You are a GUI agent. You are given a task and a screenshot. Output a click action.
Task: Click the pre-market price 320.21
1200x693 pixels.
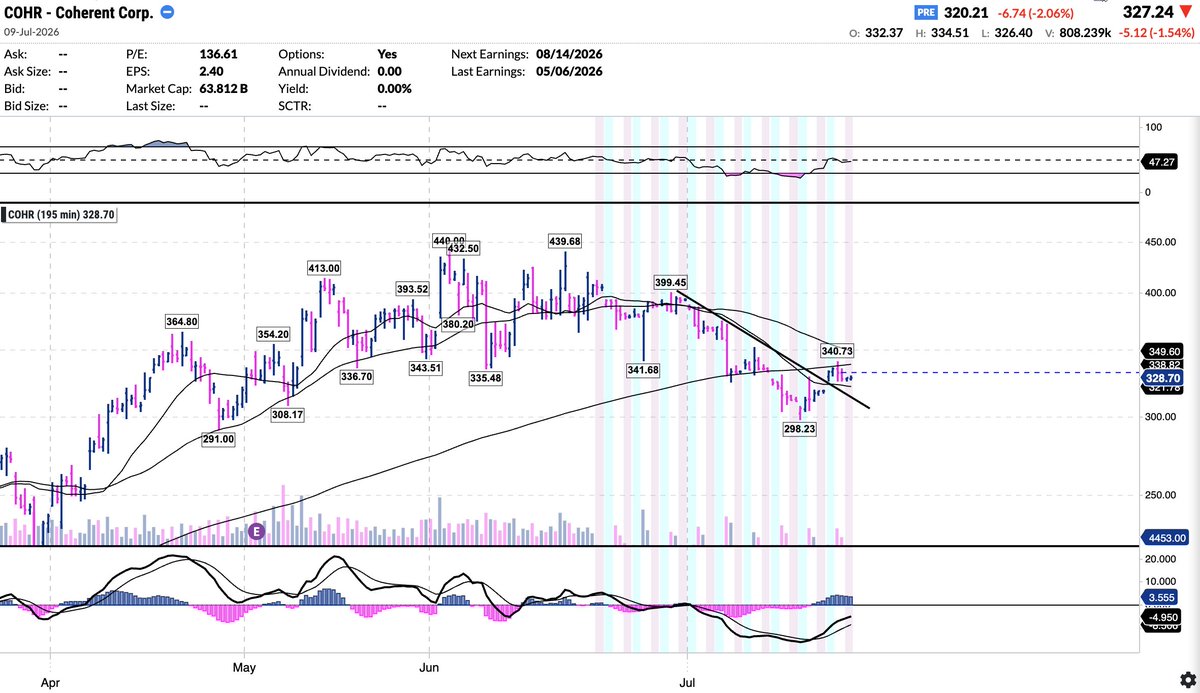coord(968,13)
